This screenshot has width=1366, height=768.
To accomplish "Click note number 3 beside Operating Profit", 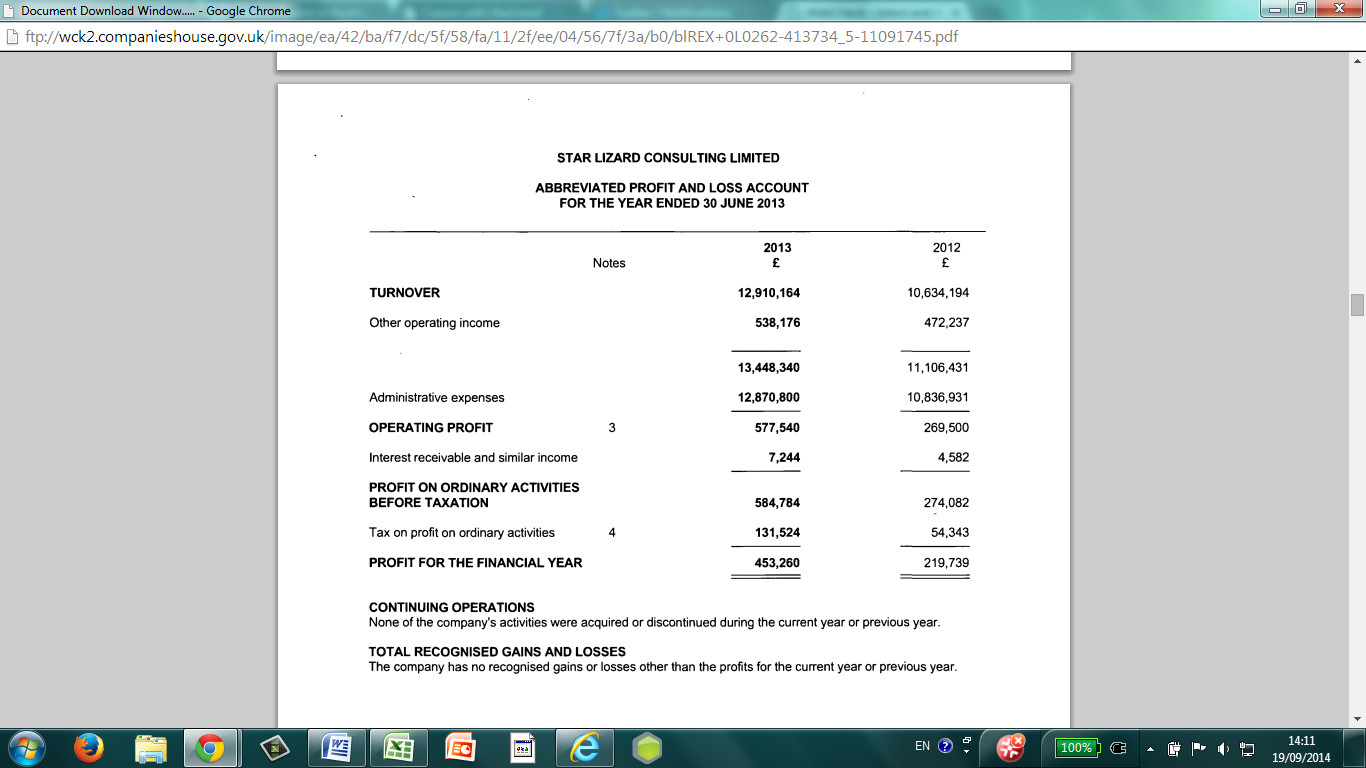I will pyautogui.click(x=612, y=428).
